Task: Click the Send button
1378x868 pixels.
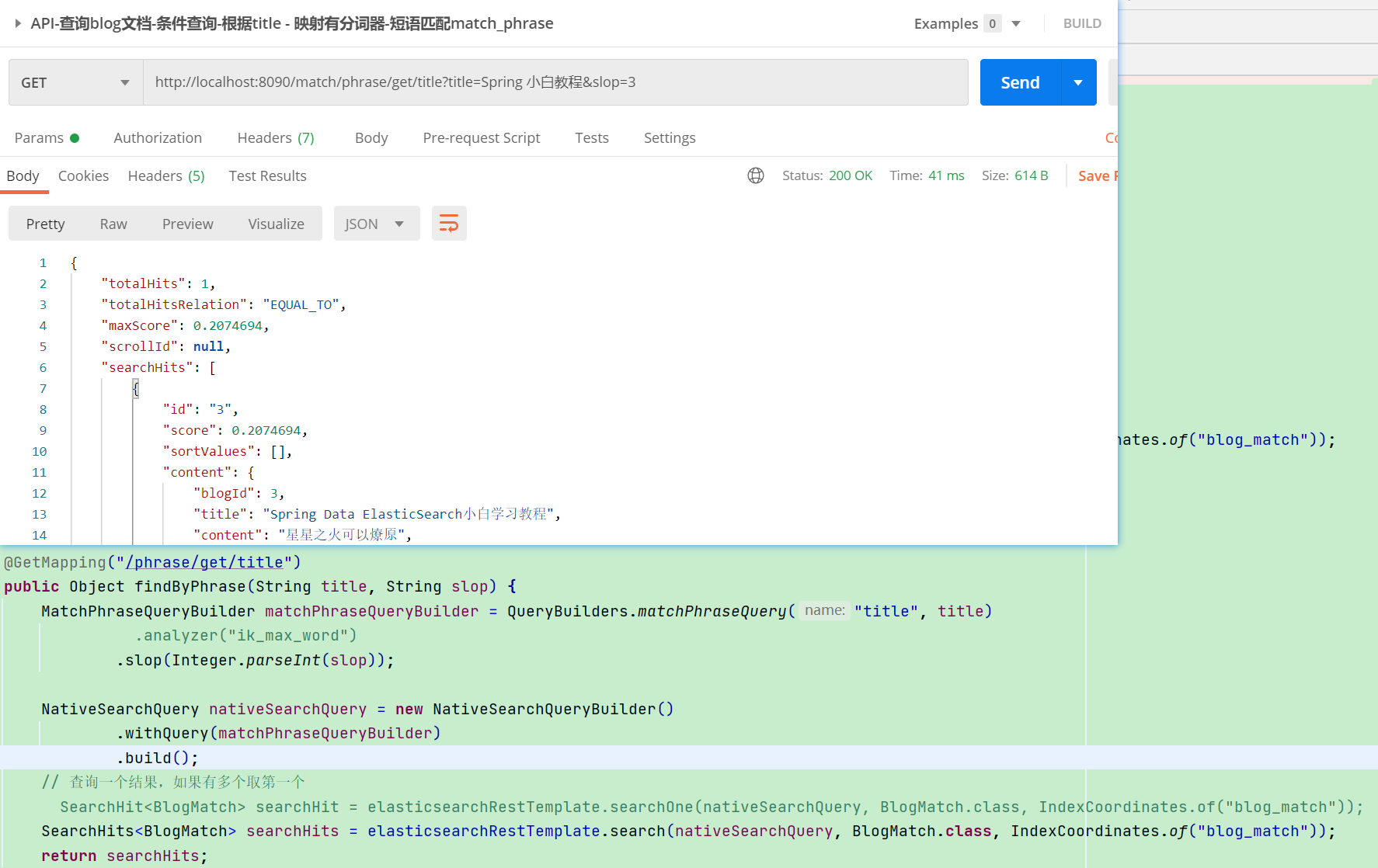Action: pyautogui.click(x=1019, y=82)
